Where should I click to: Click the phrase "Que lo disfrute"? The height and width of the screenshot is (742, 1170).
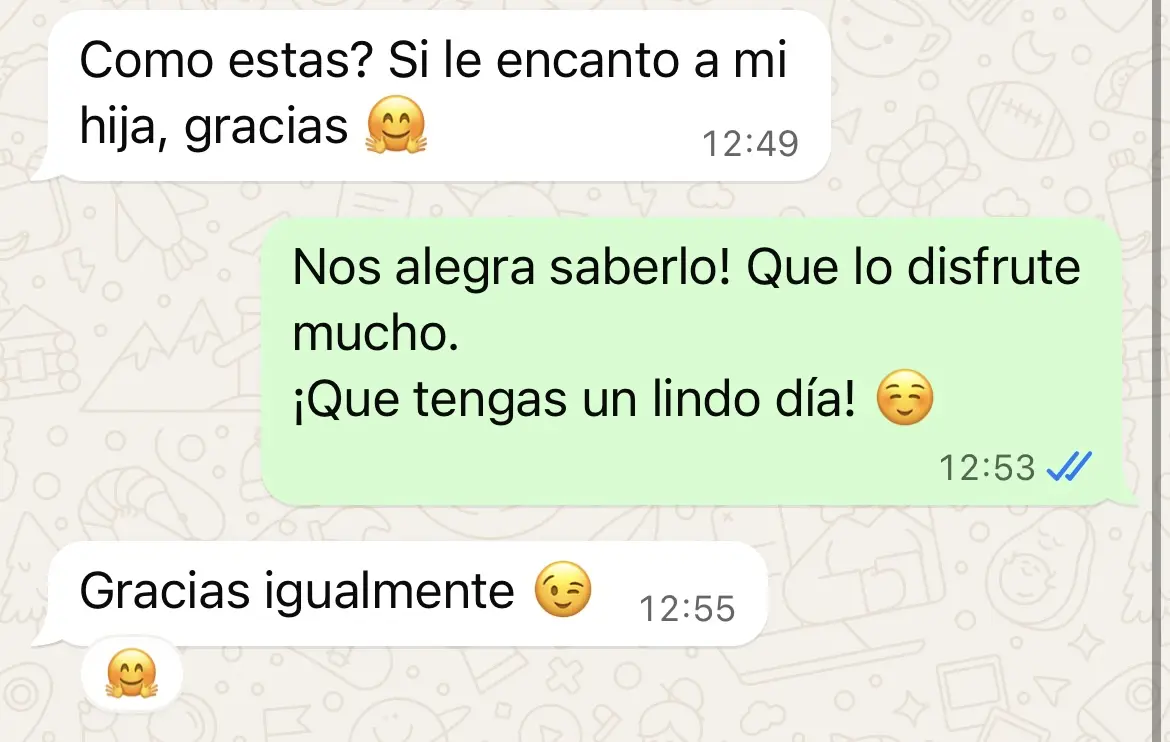click(913, 267)
